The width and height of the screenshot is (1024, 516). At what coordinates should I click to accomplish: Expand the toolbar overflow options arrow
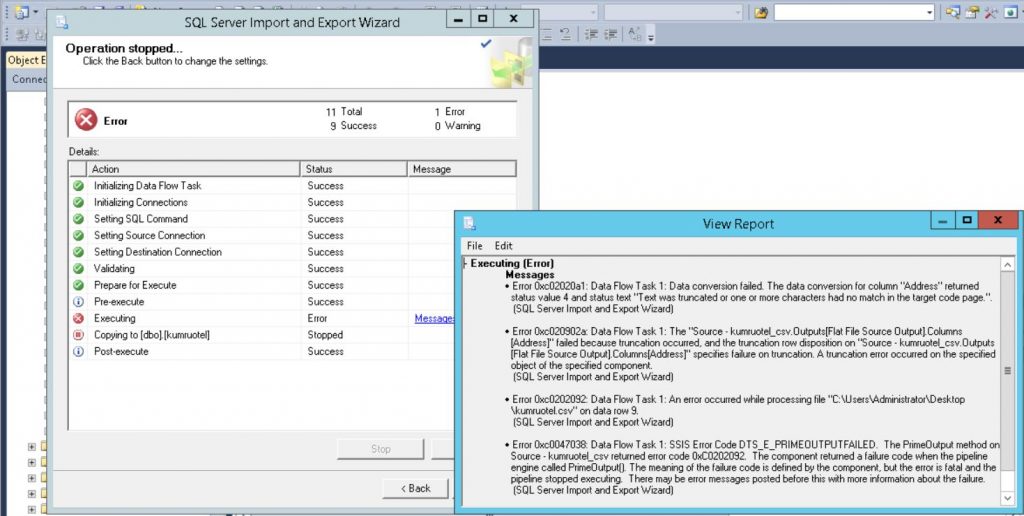pos(650,38)
